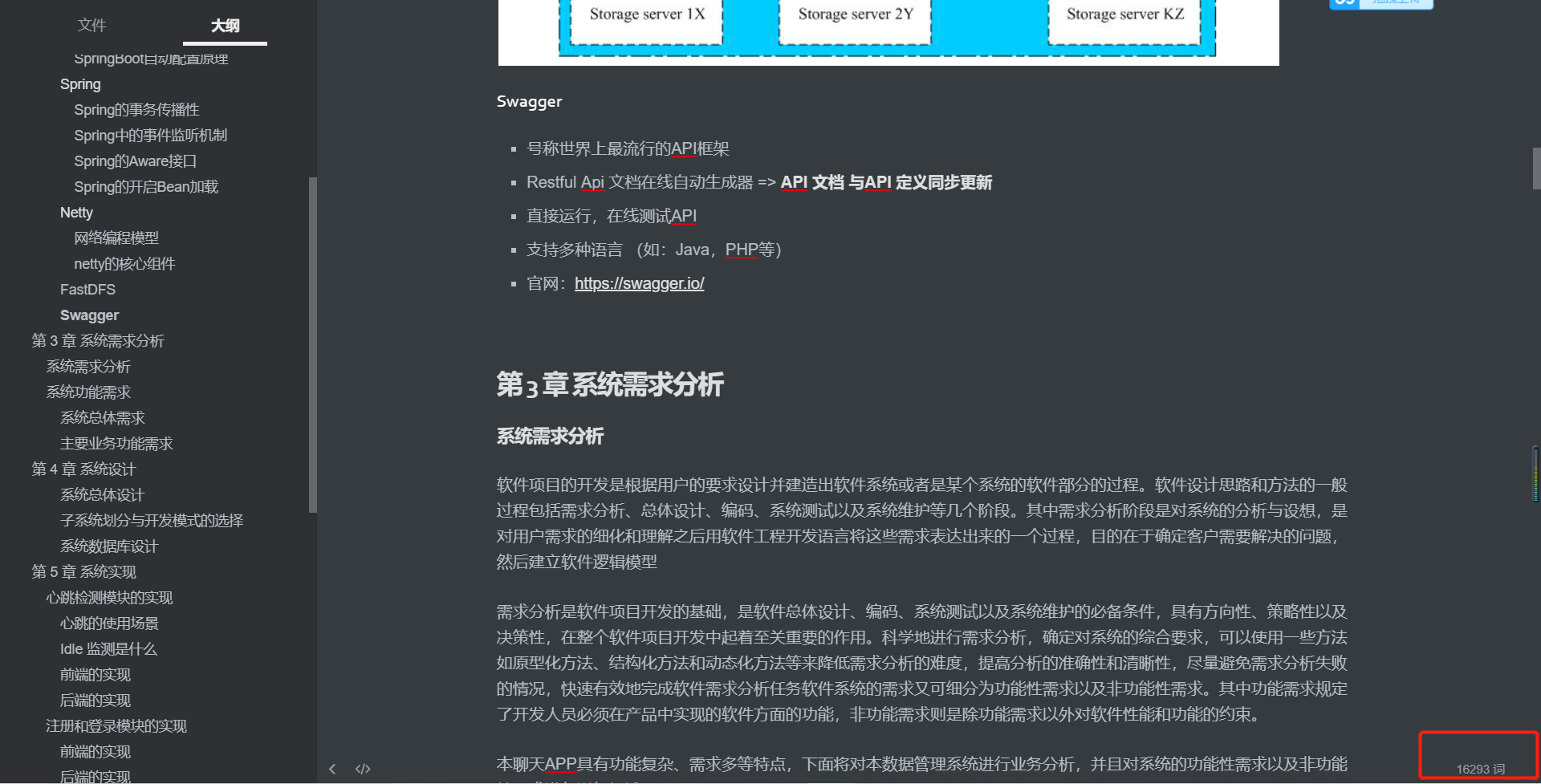Image resolution: width=1541 pixels, height=784 pixels.
Task: Switch to the 文件 files tab
Action: pyautogui.click(x=91, y=26)
